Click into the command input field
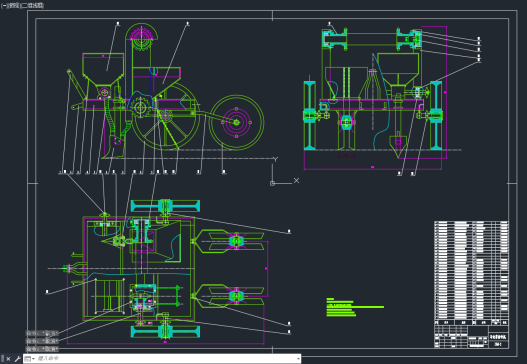 [166, 359]
